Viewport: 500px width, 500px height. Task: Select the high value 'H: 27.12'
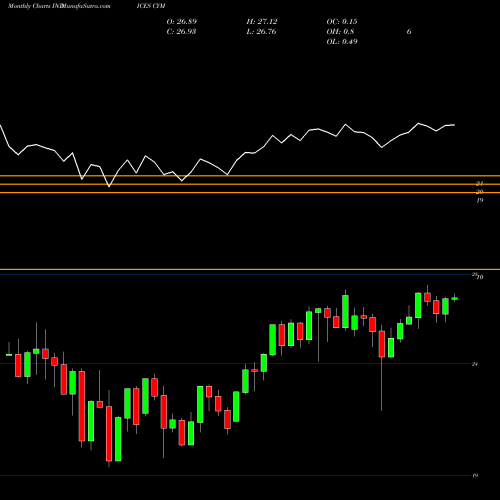(262, 22)
